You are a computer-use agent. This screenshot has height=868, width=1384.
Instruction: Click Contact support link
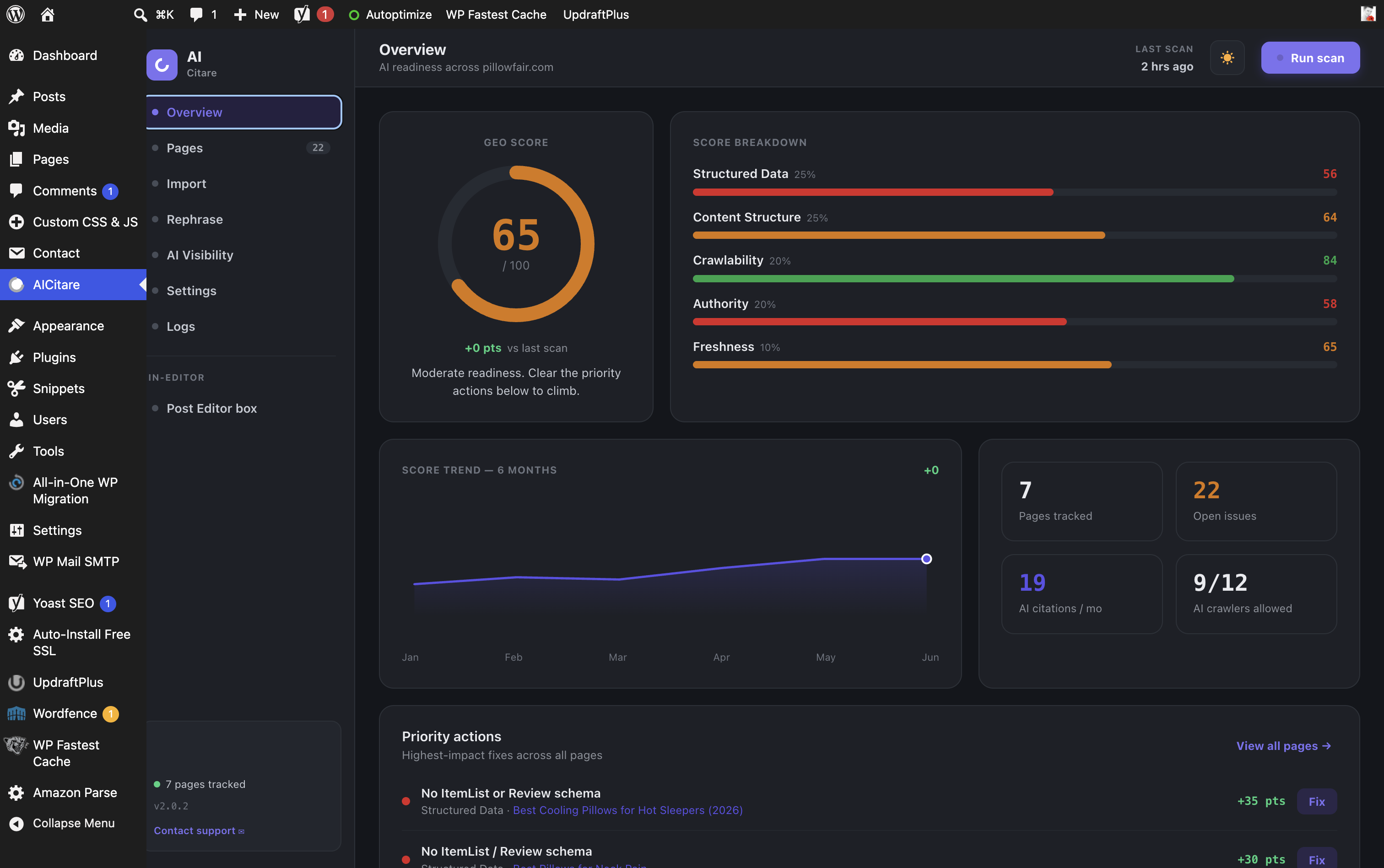tap(199, 830)
